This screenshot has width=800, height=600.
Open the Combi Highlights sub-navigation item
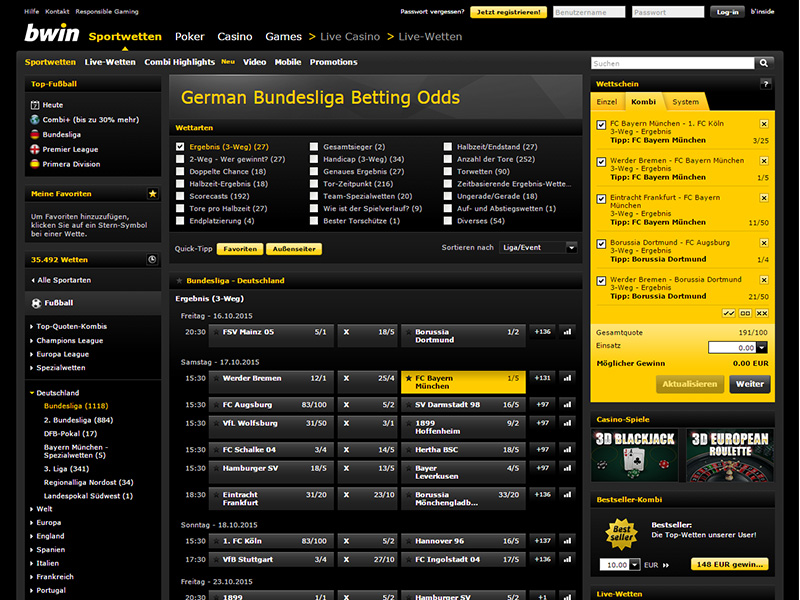click(x=180, y=62)
